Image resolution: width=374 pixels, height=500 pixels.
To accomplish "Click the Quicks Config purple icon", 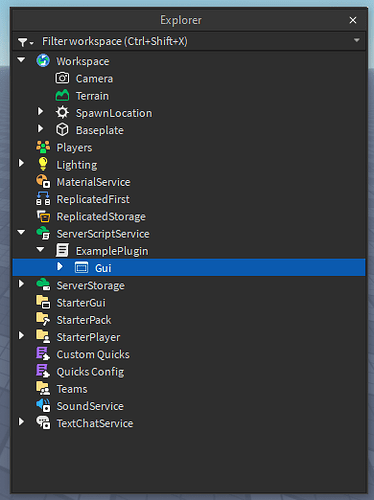I will coord(43,371).
